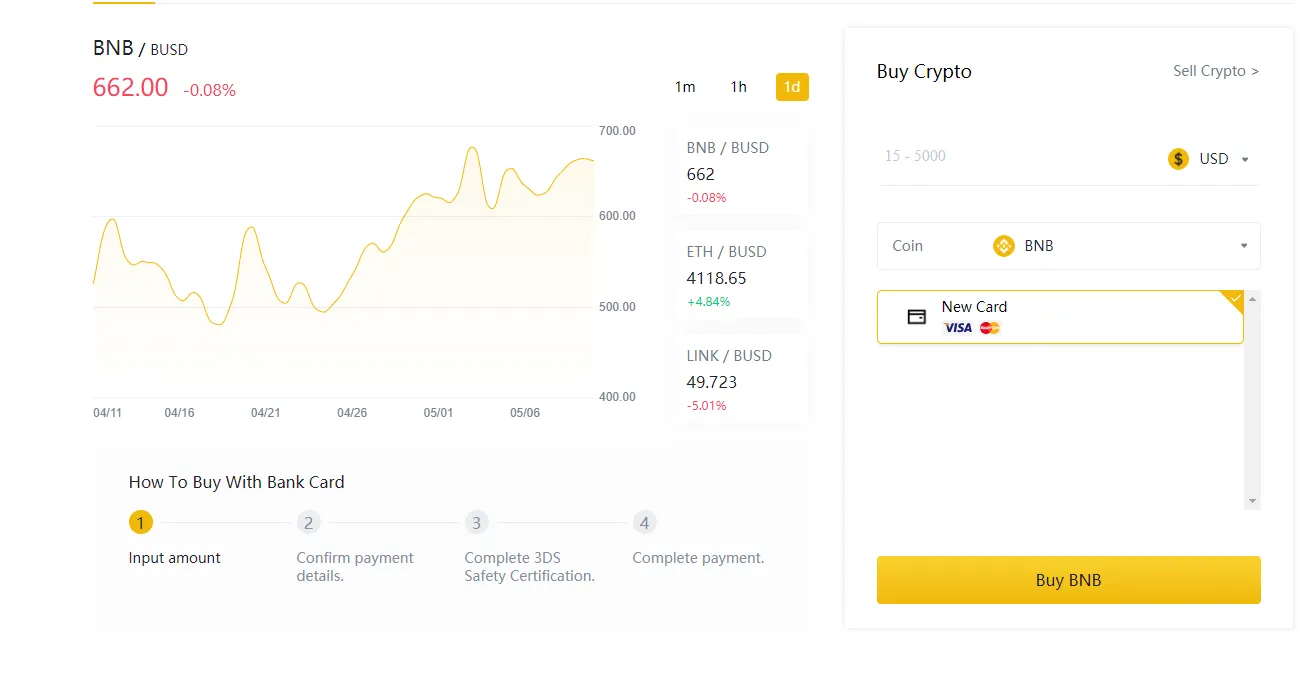Image resolution: width=1305 pixels, height=679 pixels.
Task: Select the 1m chart interval
Action: [x=685, y=87]
